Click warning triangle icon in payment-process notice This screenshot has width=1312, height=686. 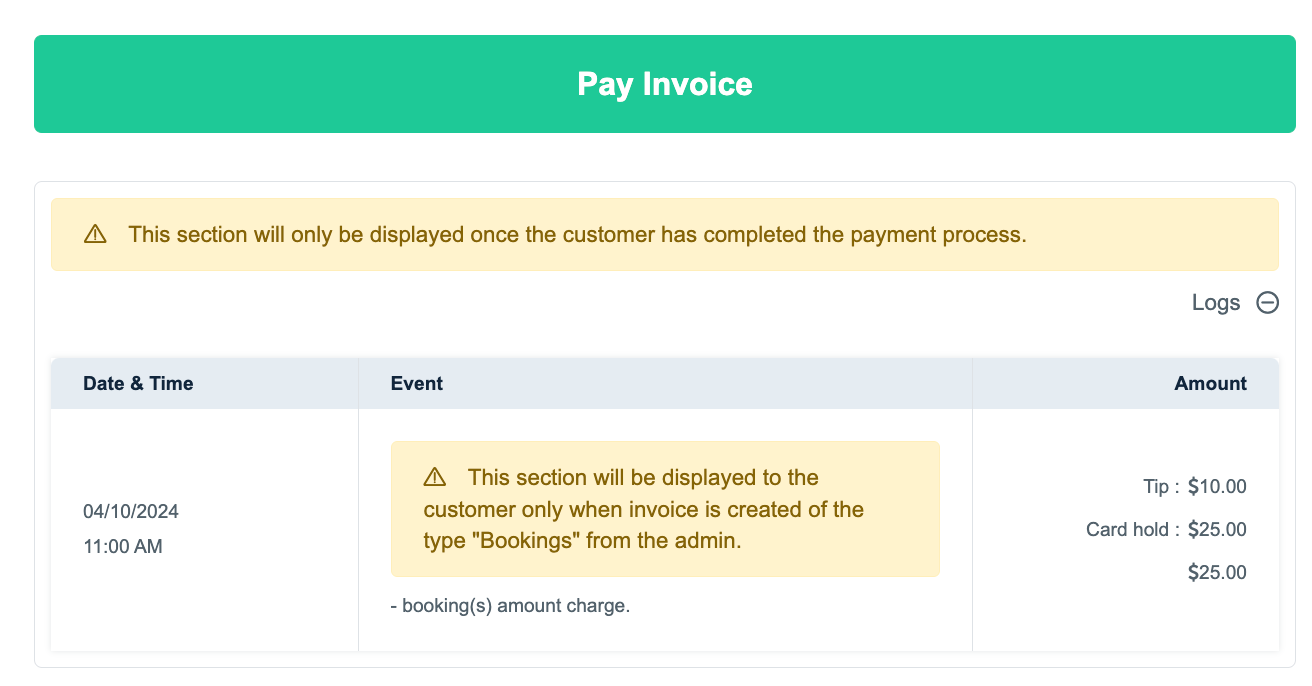tap(95, 235)
